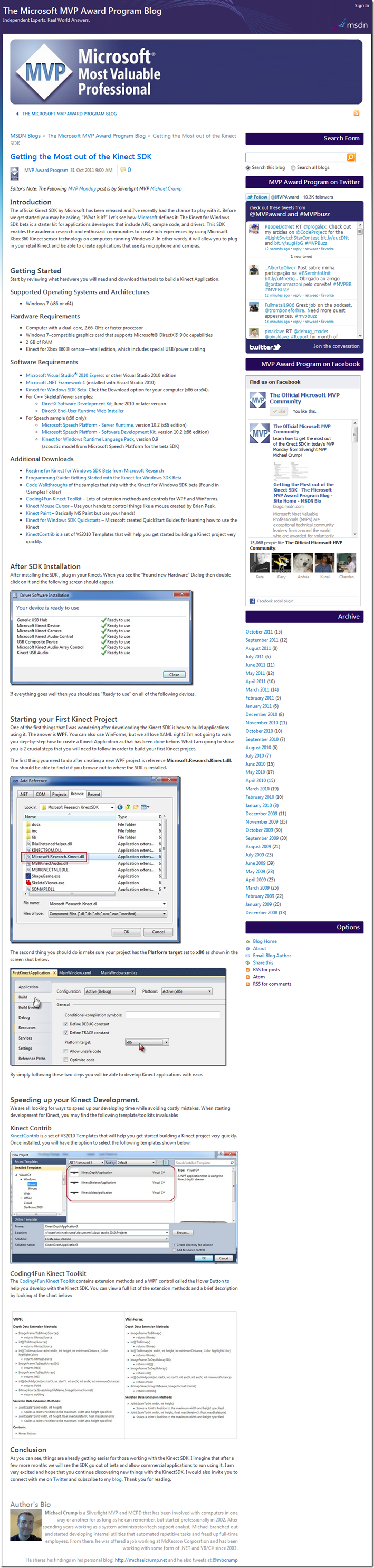Open Kunal's Facebook profile picture
Image resolution: width=374 pixels, height=1568 pixels.
coord(325,562)
